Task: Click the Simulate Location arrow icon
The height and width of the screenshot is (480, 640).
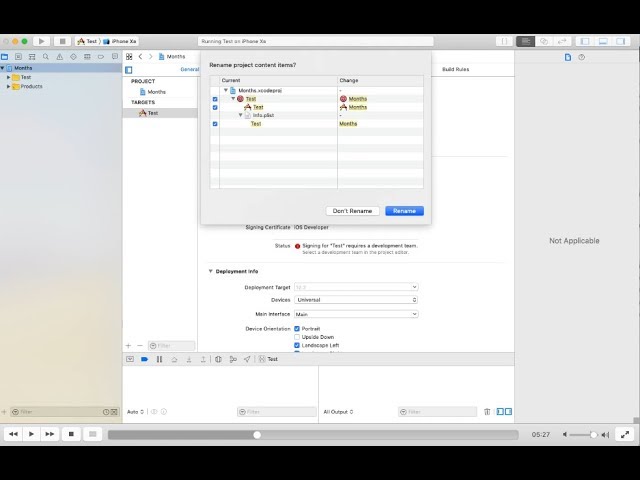Action: point(247,359)
